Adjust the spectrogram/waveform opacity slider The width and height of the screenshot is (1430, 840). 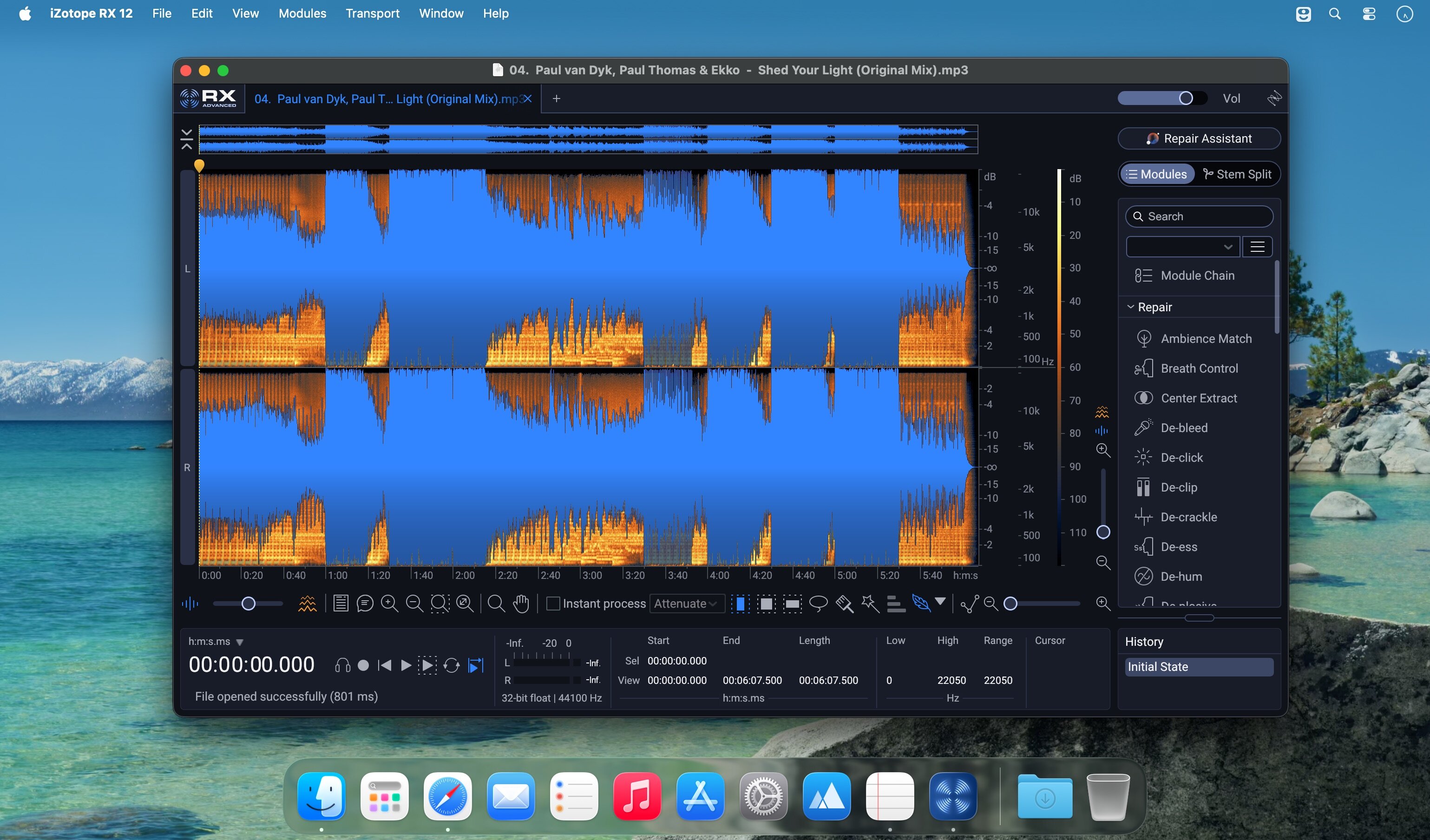pos(248,604)
